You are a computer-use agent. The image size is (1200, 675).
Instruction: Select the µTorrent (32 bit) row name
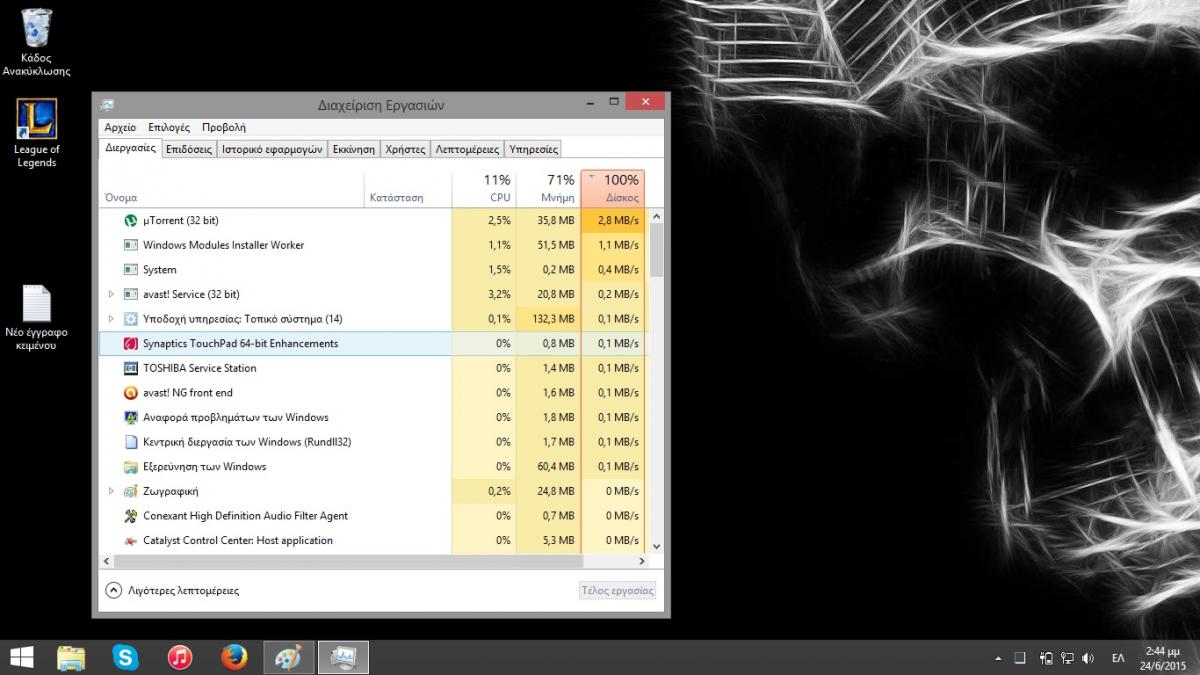tap(181, 220)
